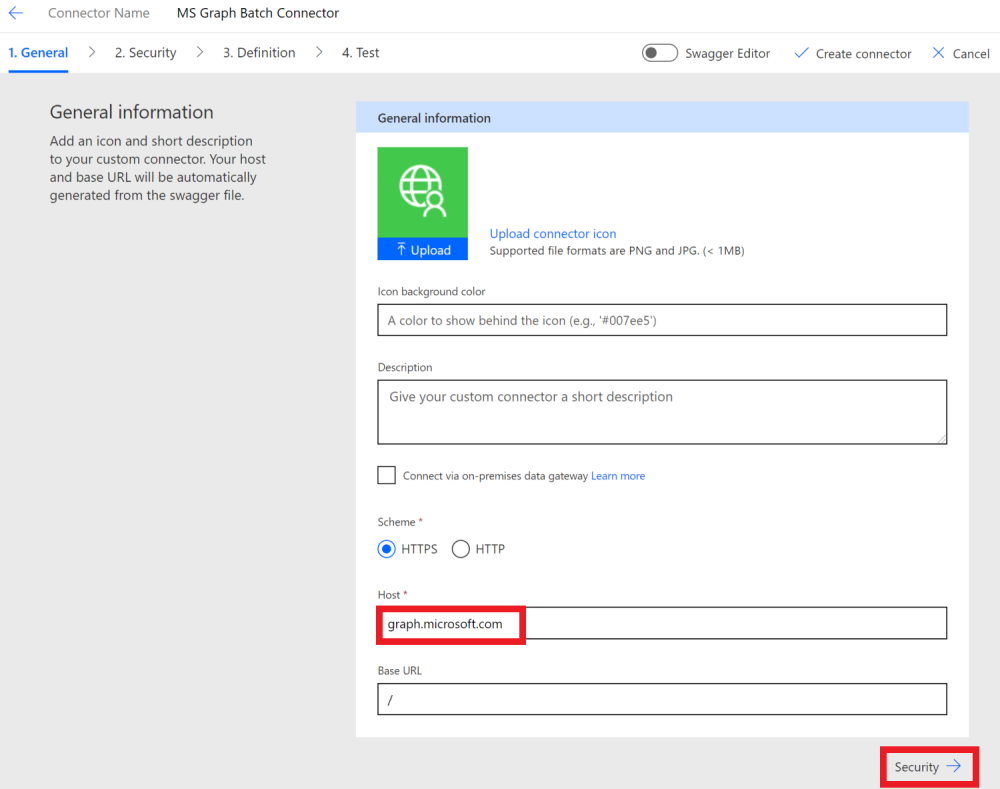Screen dimensions: 1000x789
Task: Click the chevron between Definition and Test
Action: (319, 52)
